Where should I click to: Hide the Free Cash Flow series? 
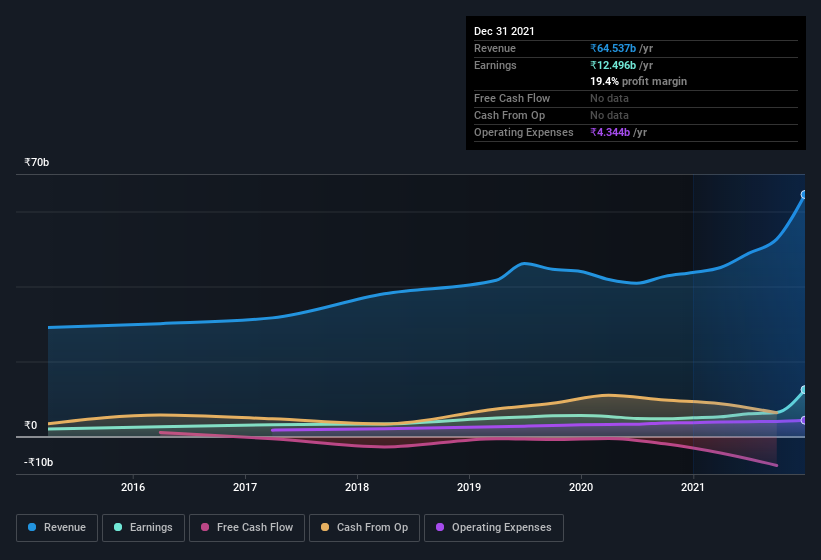tap(244, 527)
